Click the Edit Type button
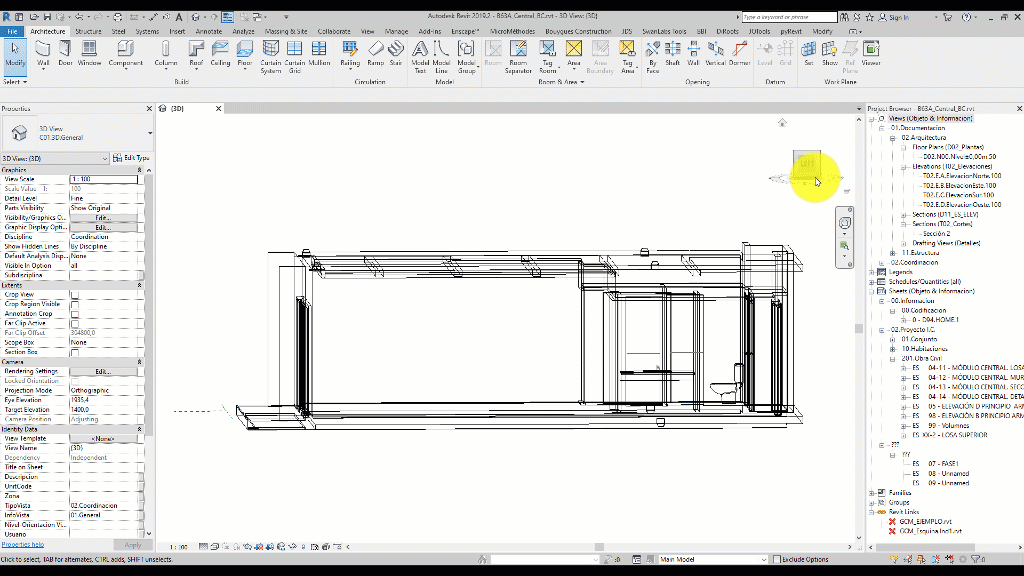Image resolution: width=1024 pixels, height=576 pixels. (131, 158)
